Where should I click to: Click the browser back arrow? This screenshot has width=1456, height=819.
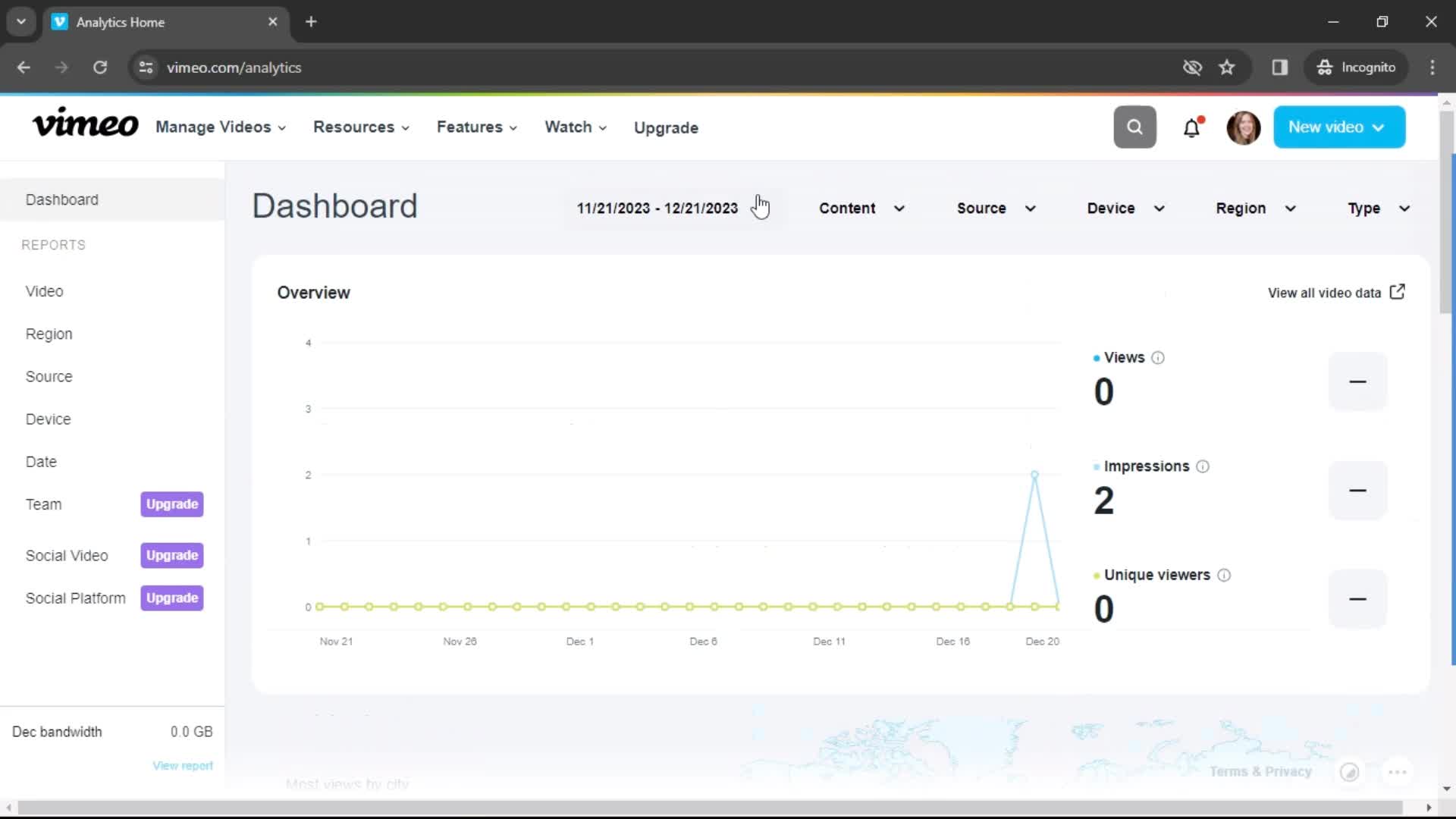24,67
